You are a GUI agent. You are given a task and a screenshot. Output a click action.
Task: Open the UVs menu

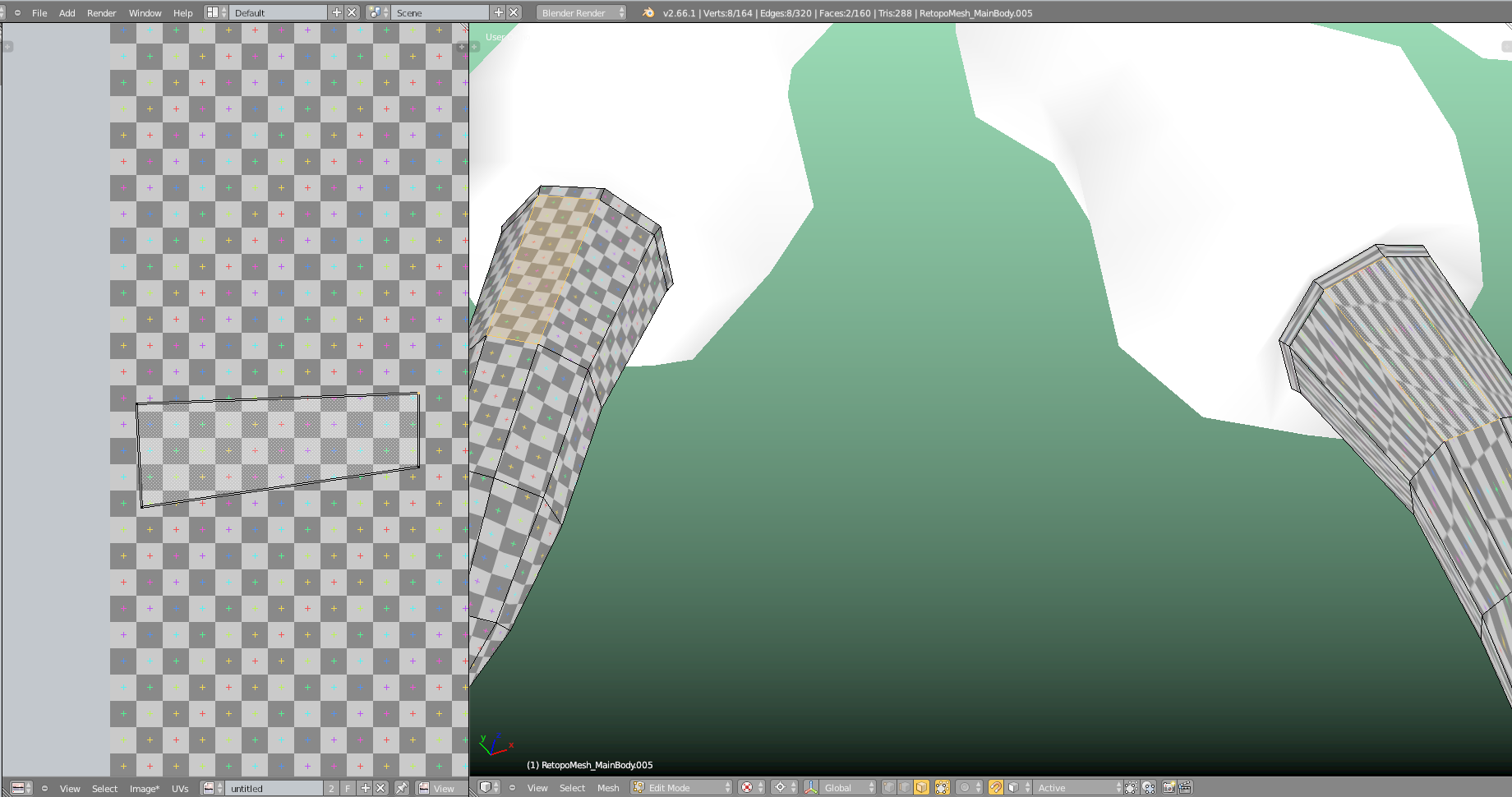(180, 788)
